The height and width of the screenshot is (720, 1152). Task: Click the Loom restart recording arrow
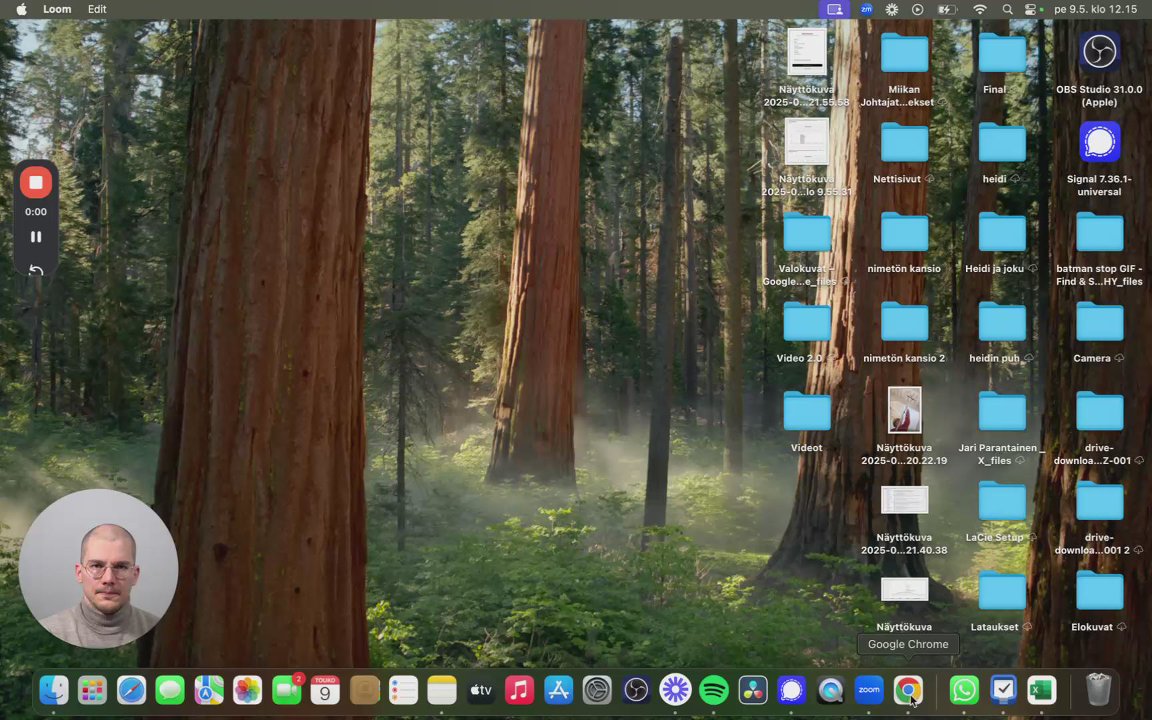point(35,270)
